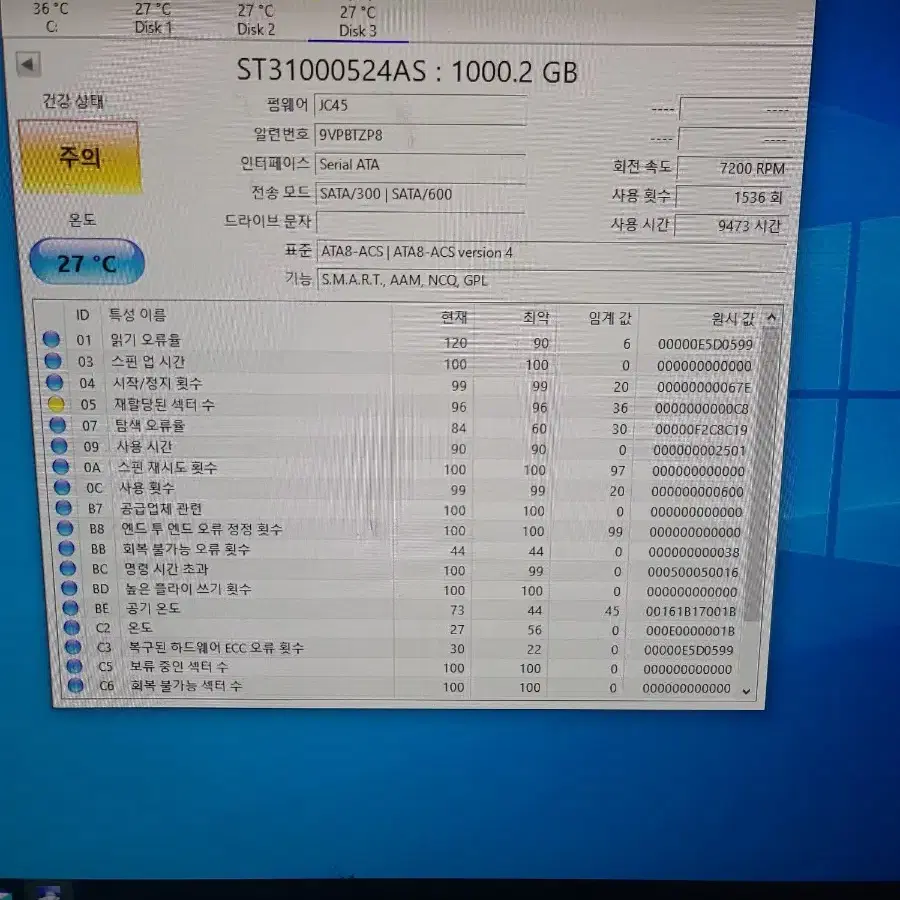Screen dimensions: 900x900
Task: Click the blue status icon for 09 사용 시간
Action: 59,445
